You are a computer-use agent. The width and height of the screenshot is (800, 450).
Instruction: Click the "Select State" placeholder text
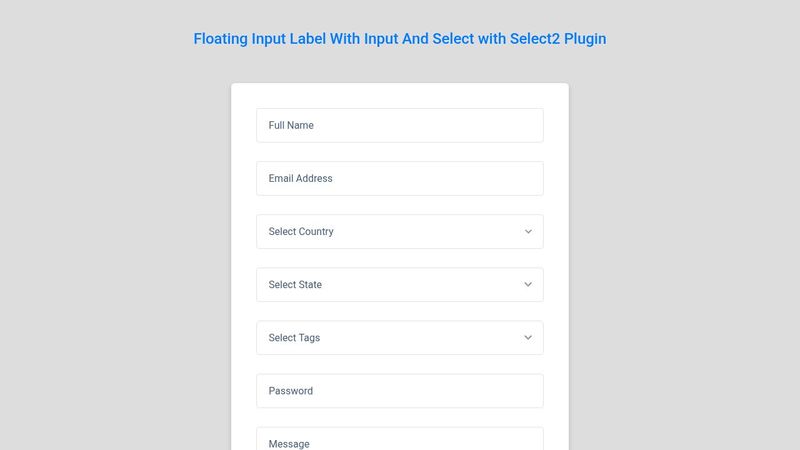click(x=295, y=285)
